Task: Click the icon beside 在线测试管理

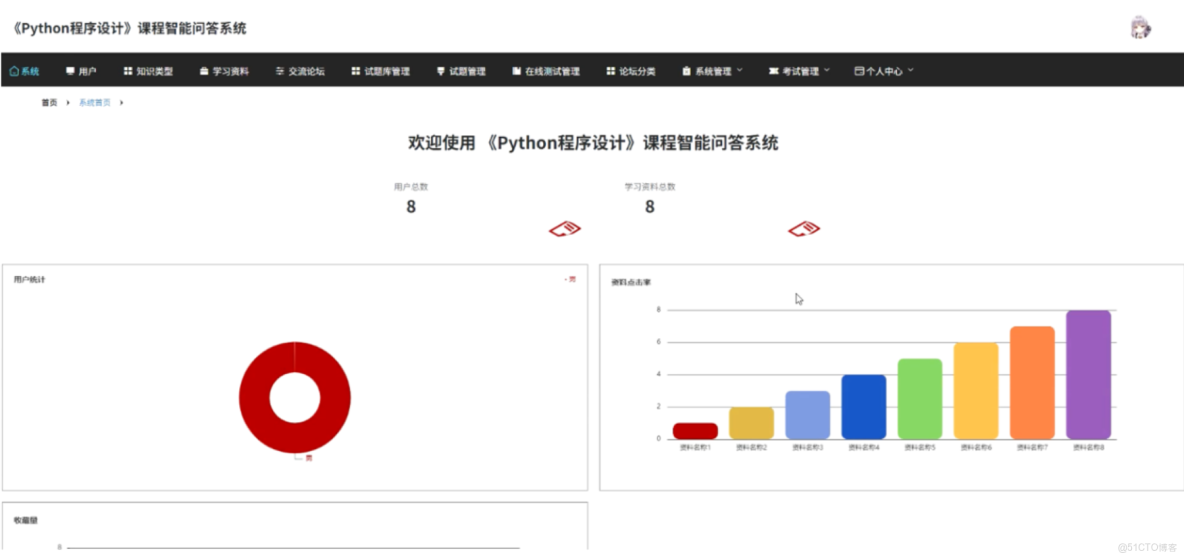Action: click(x=516, y=72)
